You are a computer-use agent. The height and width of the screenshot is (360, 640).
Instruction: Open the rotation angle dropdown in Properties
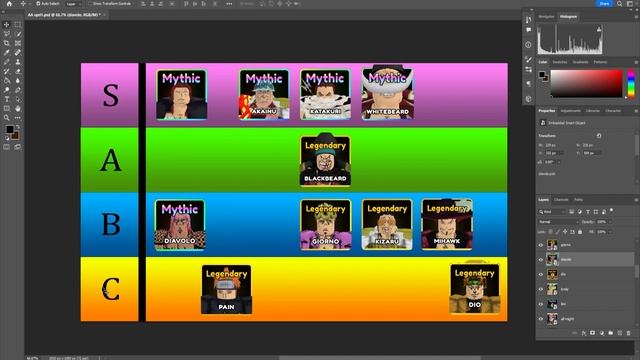(x=559, y=162)
